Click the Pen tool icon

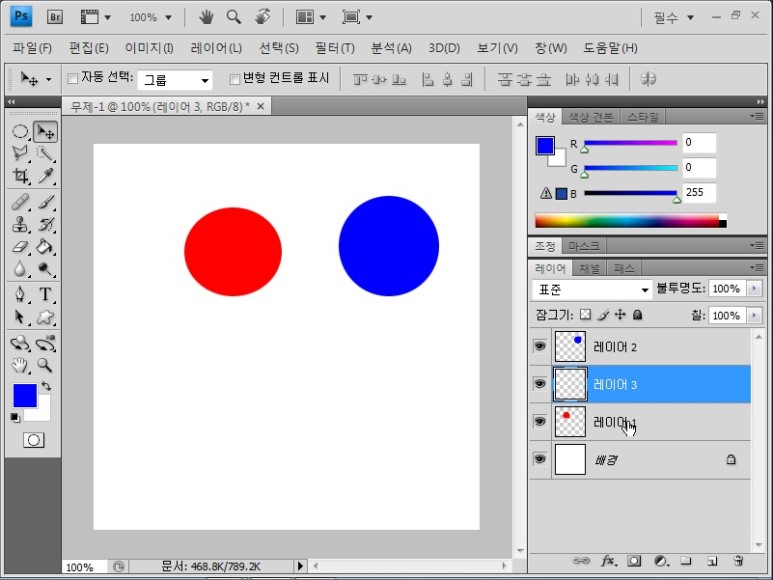pyautogui.click(x=20, y=294)
